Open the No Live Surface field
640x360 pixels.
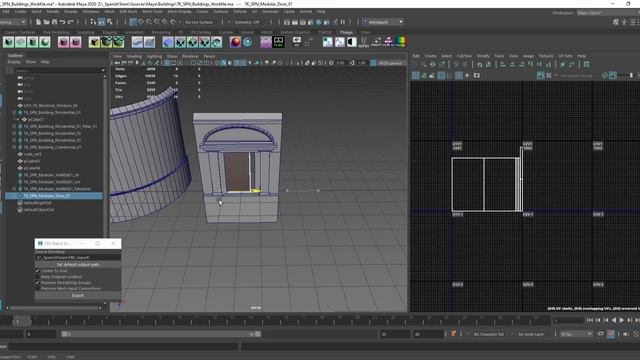[199, 22]
